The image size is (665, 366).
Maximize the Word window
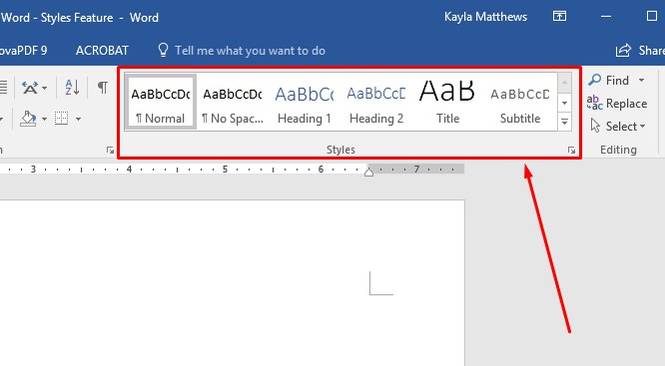pos(652,16)
